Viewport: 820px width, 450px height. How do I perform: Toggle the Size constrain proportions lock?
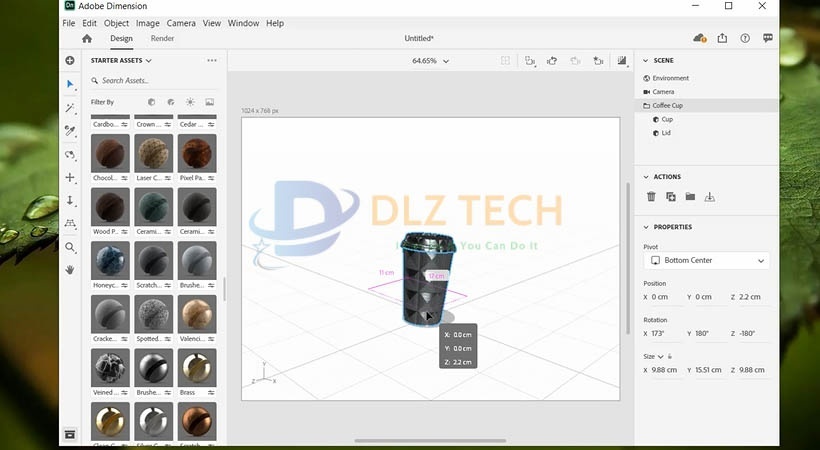670,356
